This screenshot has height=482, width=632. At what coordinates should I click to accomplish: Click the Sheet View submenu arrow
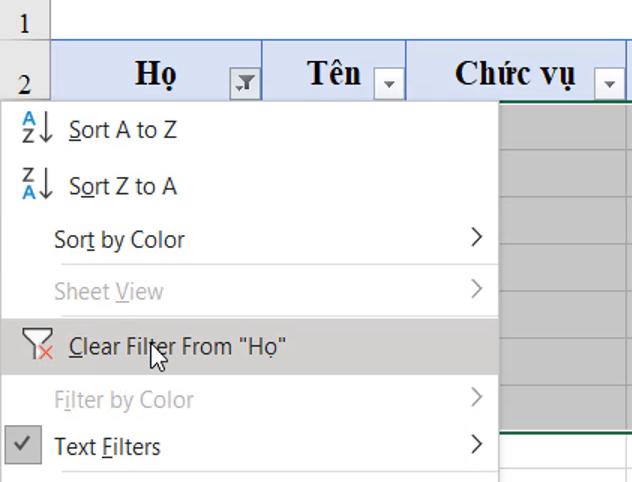pyautogui.click(x=476, y=290)
